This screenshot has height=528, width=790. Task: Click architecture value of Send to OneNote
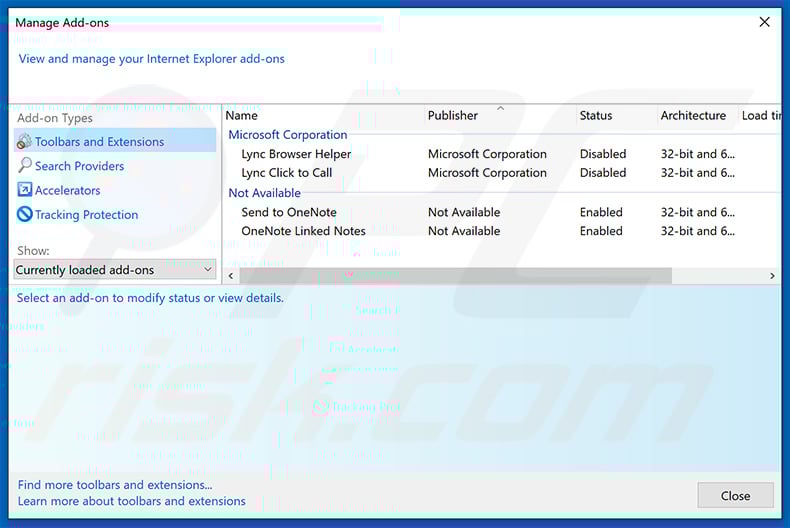(x=698, y=212)
